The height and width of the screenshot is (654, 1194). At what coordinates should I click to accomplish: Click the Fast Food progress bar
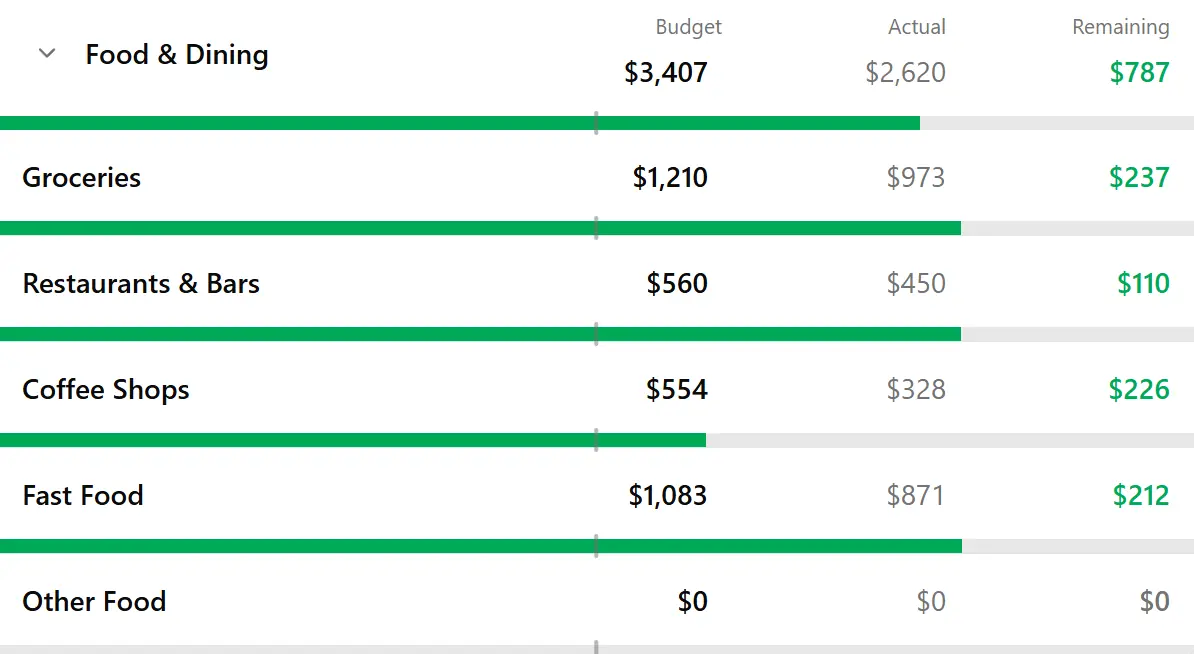coord(597,546)
